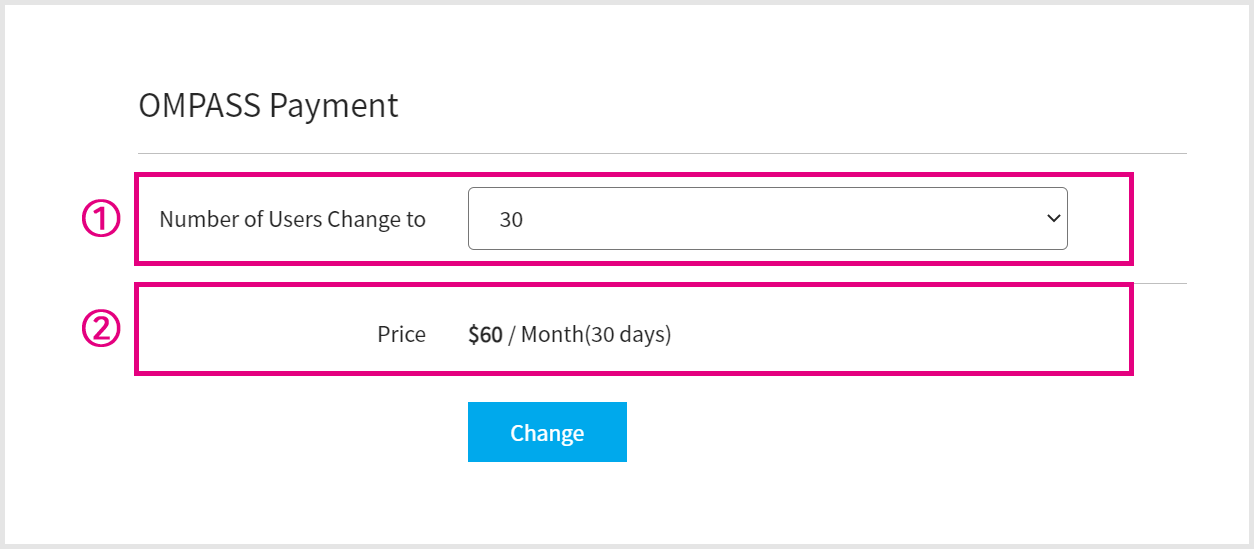The image size is (1254, 549).
Task: Click the chevron arrow of the users dropdown
Action: [1052, 218]
